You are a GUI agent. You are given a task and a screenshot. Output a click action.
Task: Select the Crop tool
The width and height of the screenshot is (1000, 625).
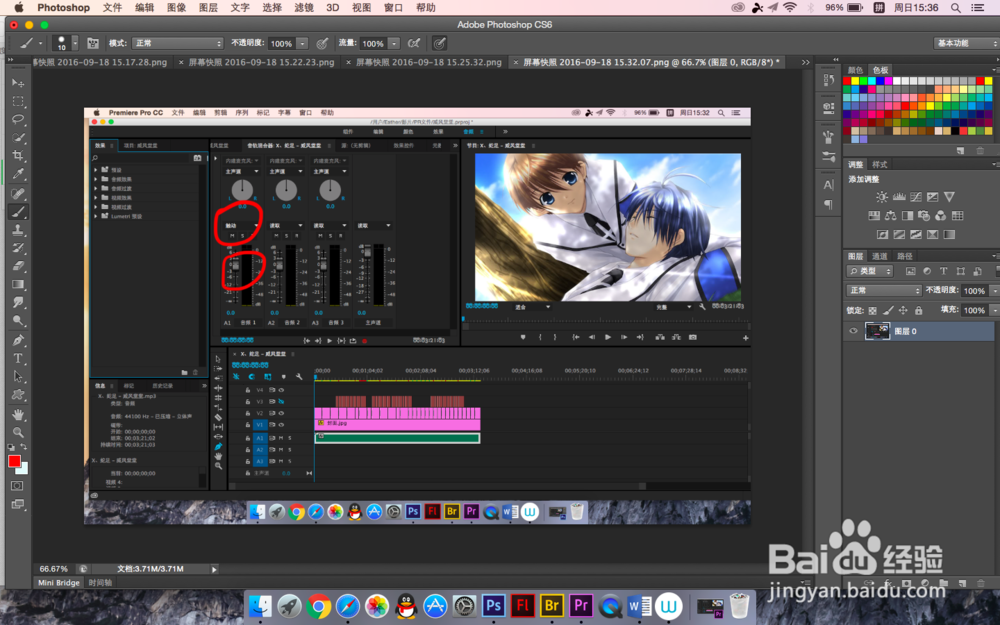pos(18,156)
